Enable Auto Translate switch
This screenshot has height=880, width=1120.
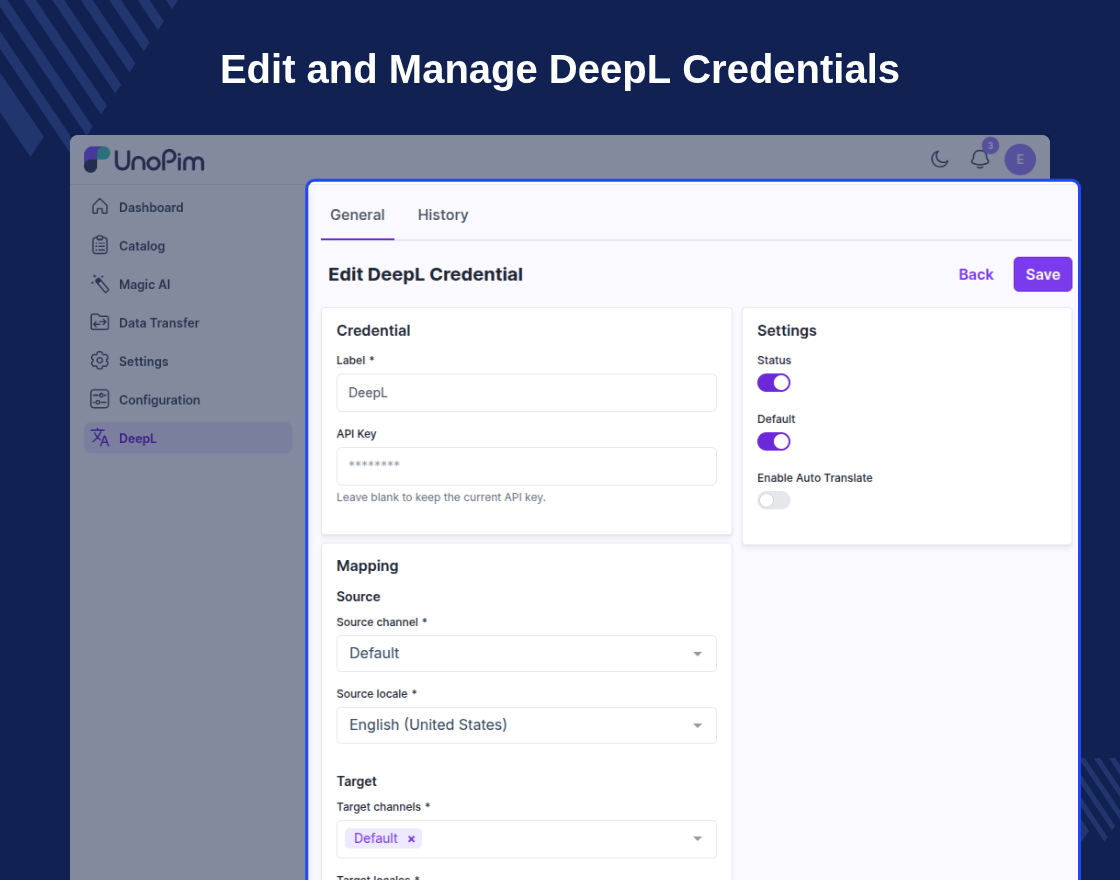[x=774, y=500]
